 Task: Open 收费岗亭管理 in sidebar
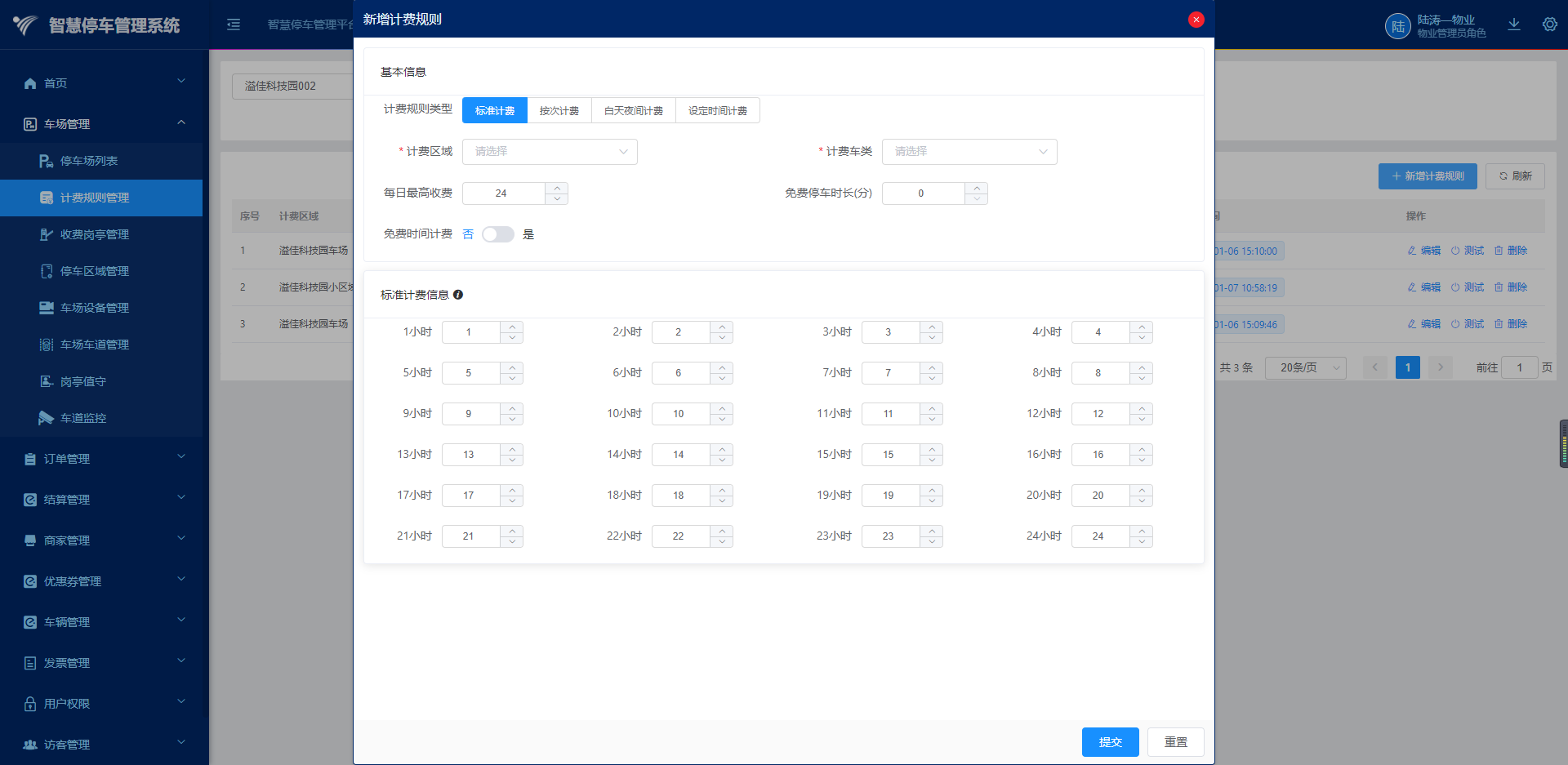pyautogui.click(x=101, y=234)
